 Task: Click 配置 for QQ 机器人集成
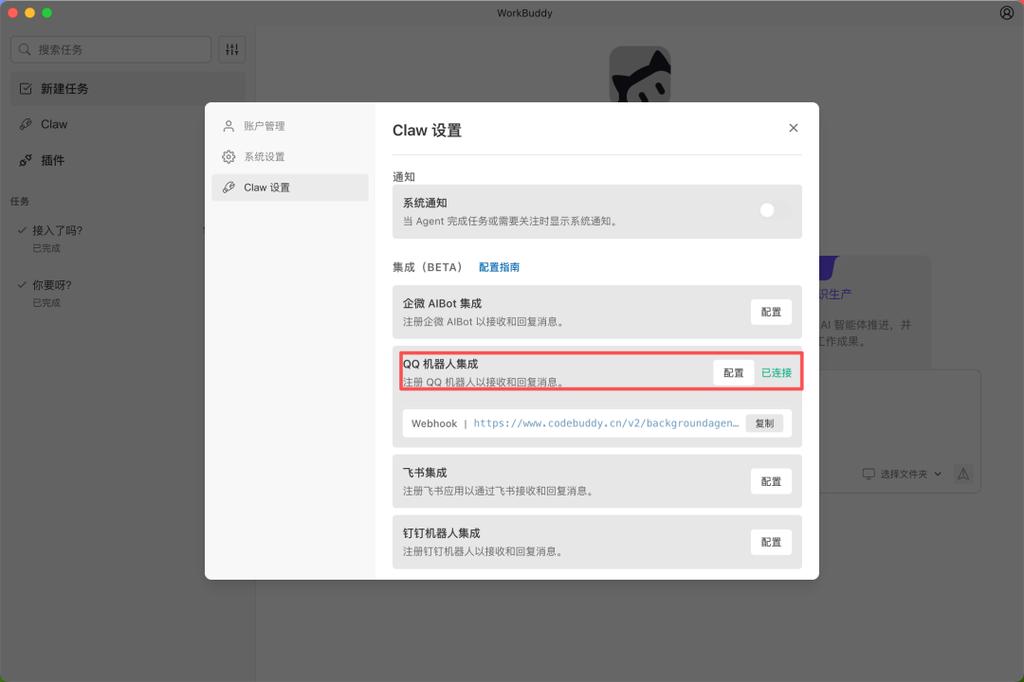[733, 372]
